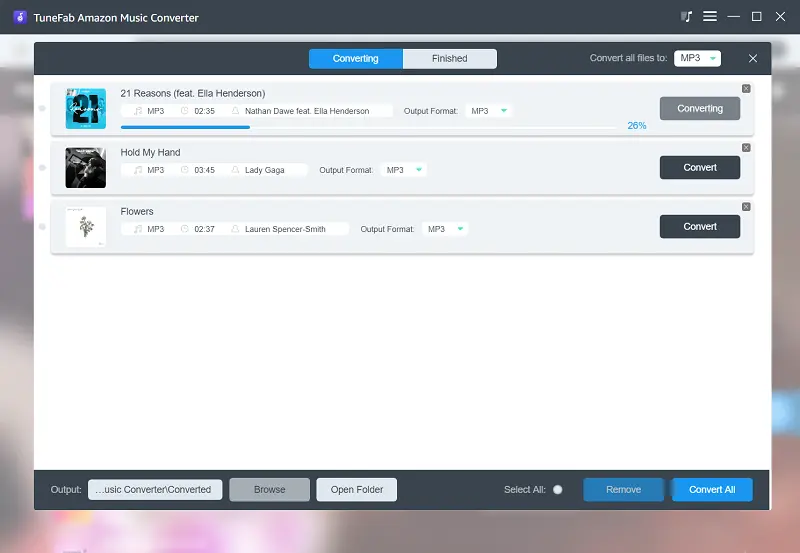Screen dimensions: 800x553
Task: Click the 03:45 duration of Hold My Hand
Action: (x=205, y=170)
